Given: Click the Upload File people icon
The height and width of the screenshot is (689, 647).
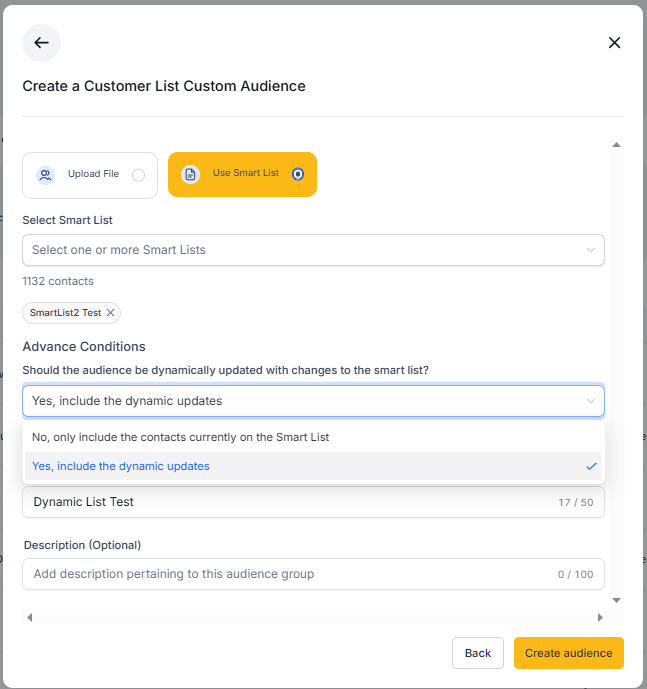Looking at the screenshot, I should 45,175.
